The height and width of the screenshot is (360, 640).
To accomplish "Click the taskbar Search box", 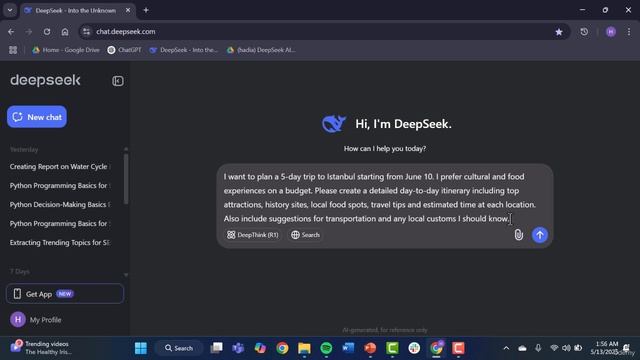I will tap(179, 348).
